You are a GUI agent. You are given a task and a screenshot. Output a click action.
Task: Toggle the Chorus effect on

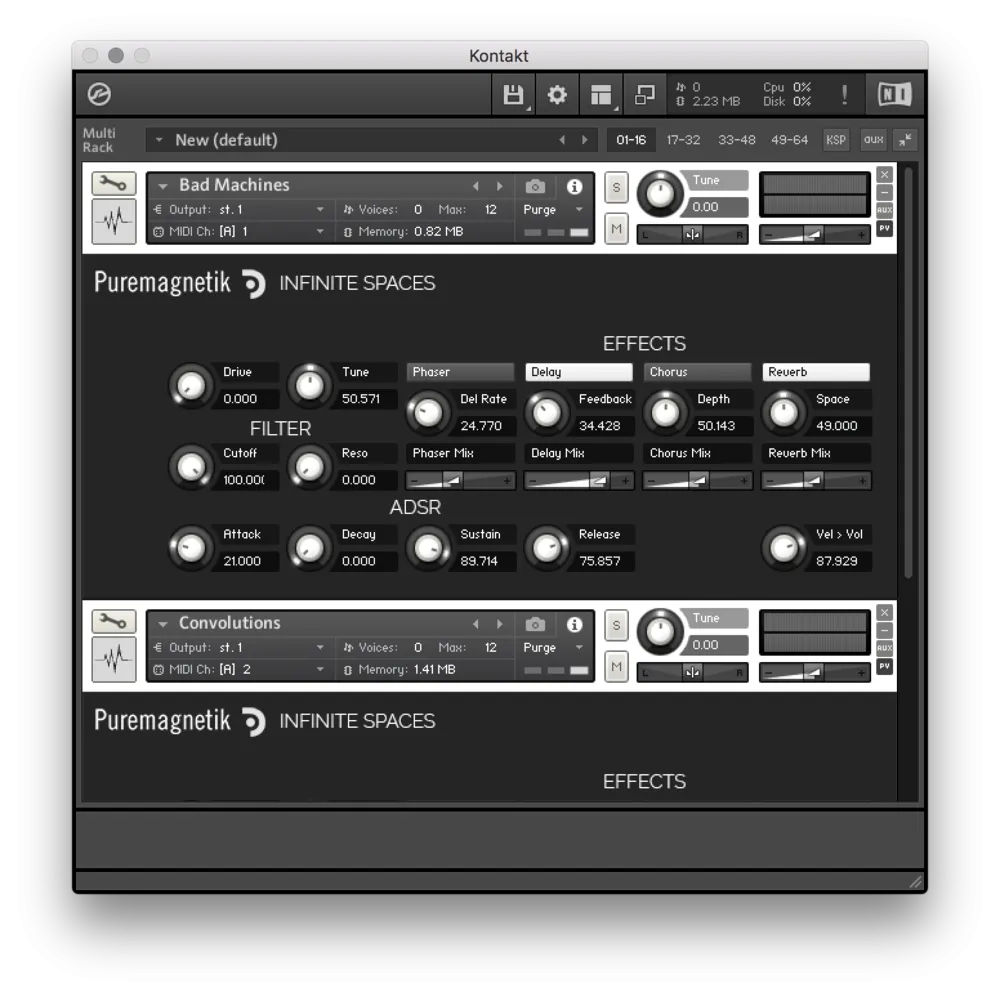(x=697, y=372)
